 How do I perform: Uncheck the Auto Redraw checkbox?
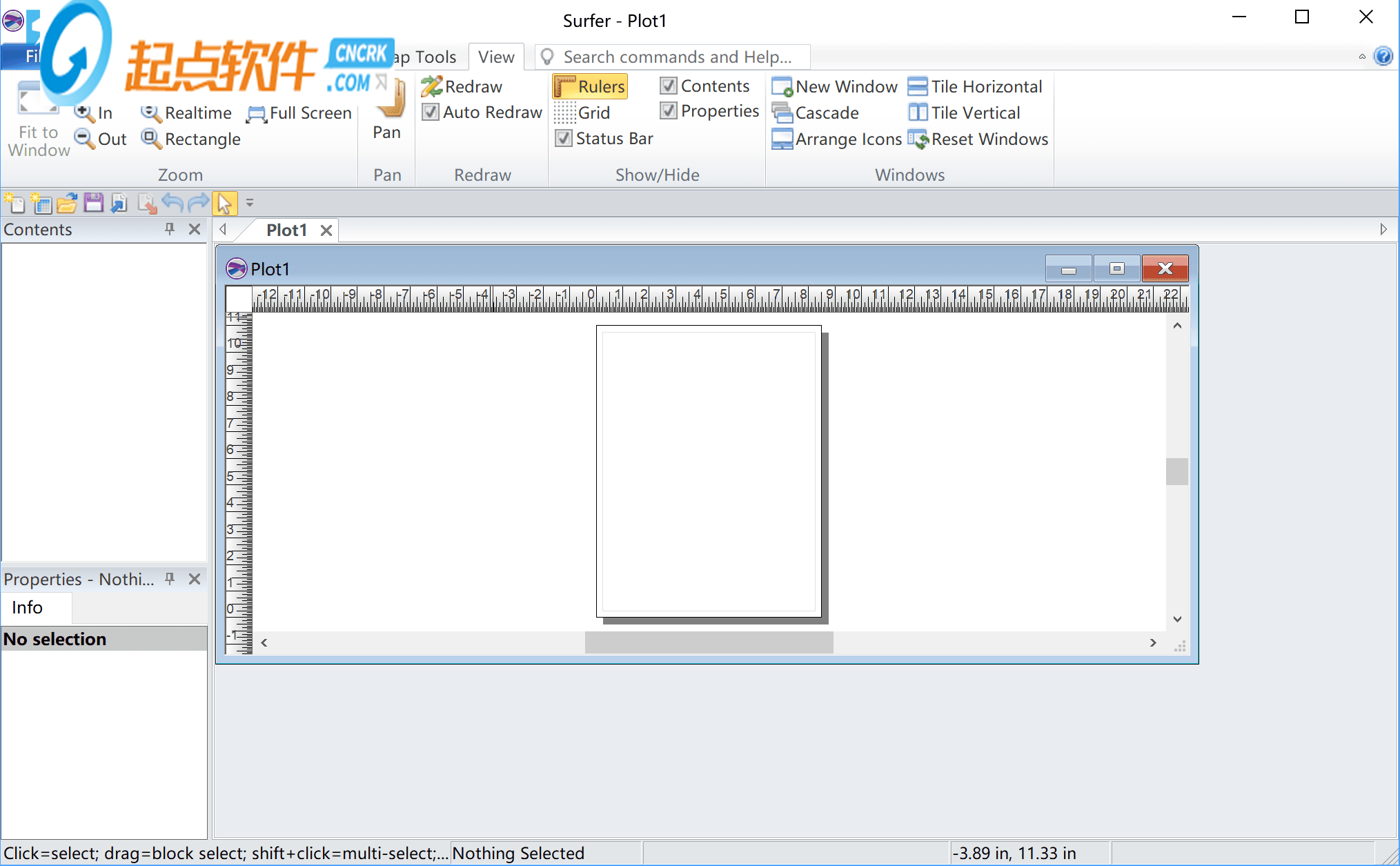(x=431, y=112)
